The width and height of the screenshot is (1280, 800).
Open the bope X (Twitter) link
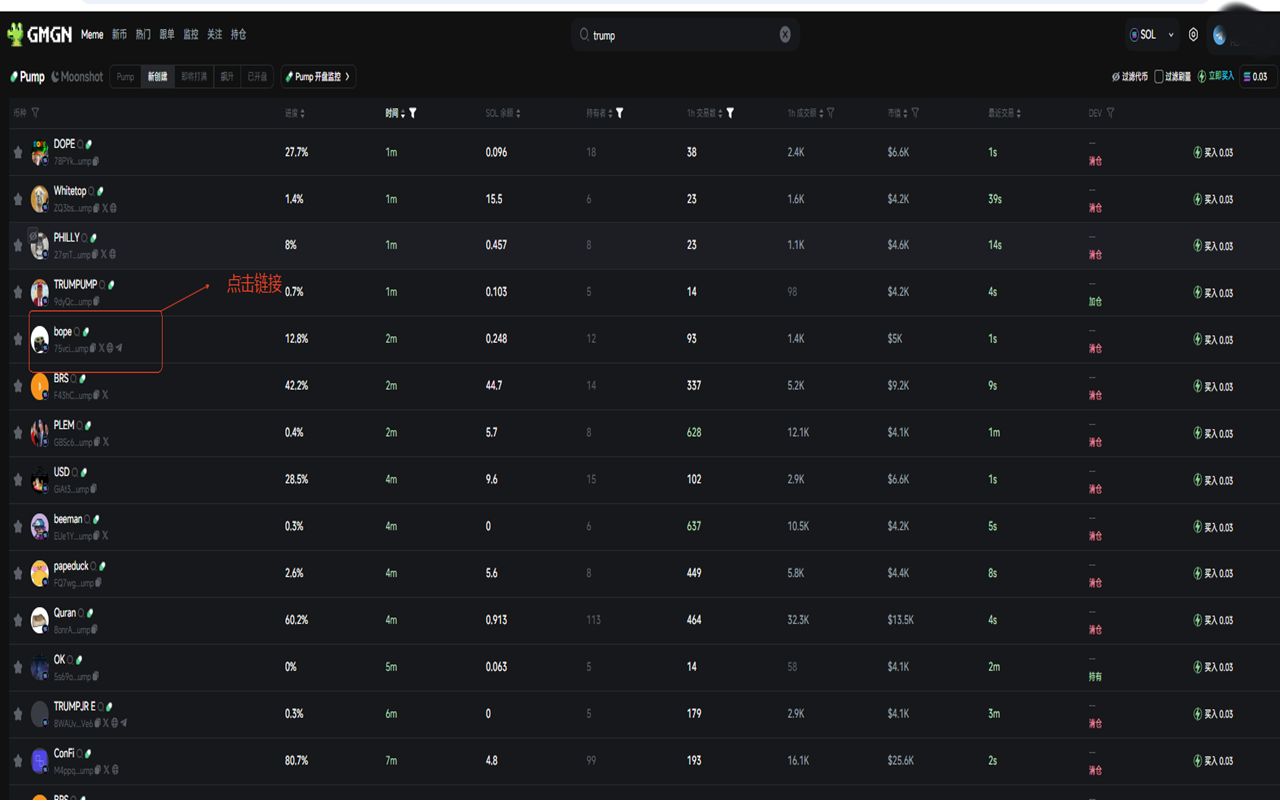101,348
